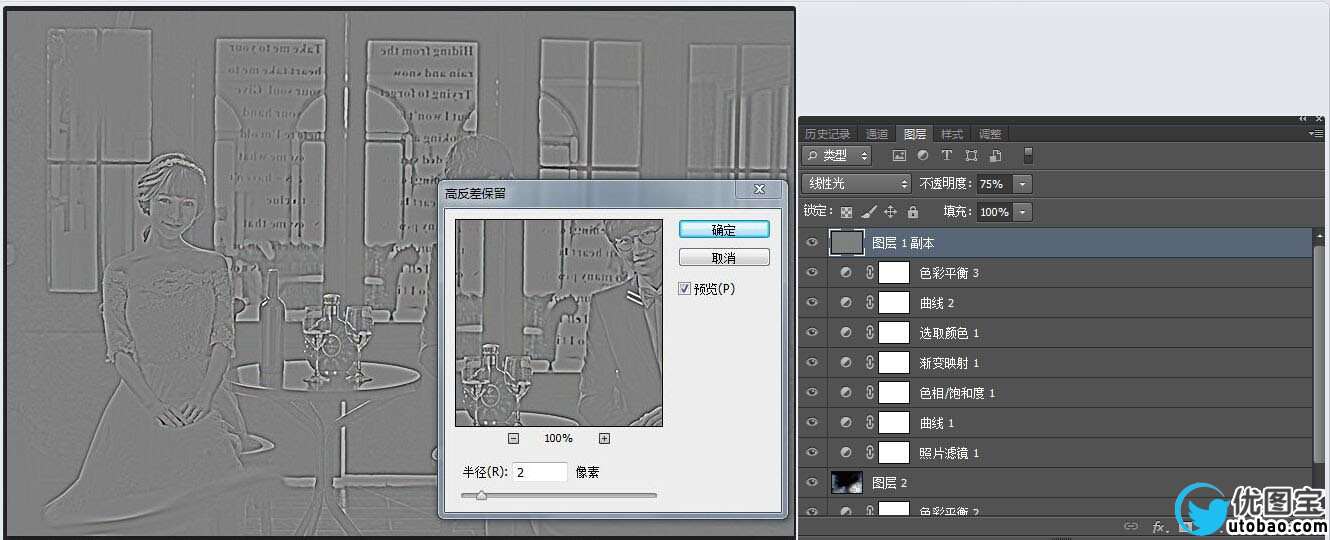Image resolution: width=1330 pixels, height=540 pixels.
Task: Click the filter preview image in the dialog
Action: [x=559, y=323]
